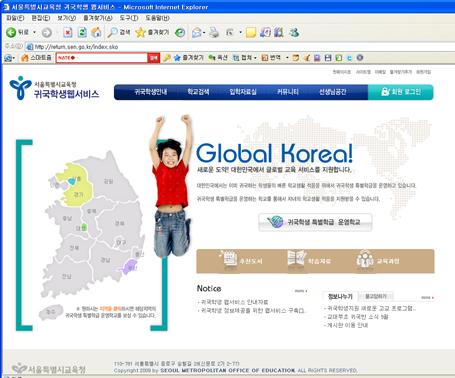Click the round gray settings icon ending the NATE toolbar
455x378 pixels.
pyautogui.click(x=360, y=58)
